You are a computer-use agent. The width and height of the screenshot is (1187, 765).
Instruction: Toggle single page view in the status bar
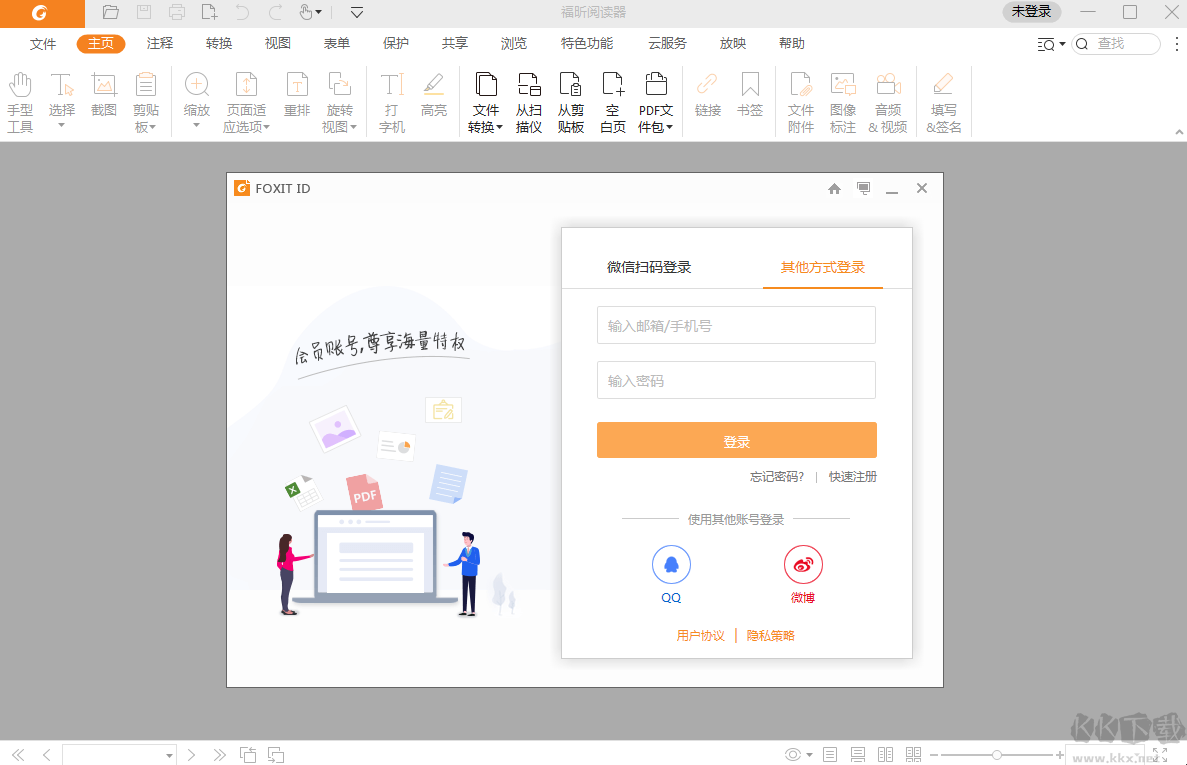829,755
